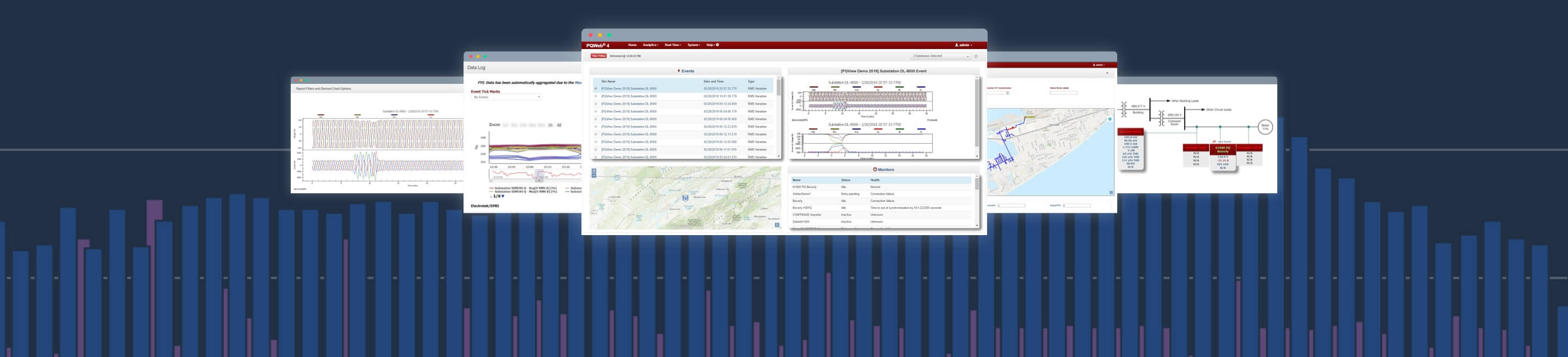Expand the admin menu in the map window
The image size is (1568, 357).
click(1099, 64)
